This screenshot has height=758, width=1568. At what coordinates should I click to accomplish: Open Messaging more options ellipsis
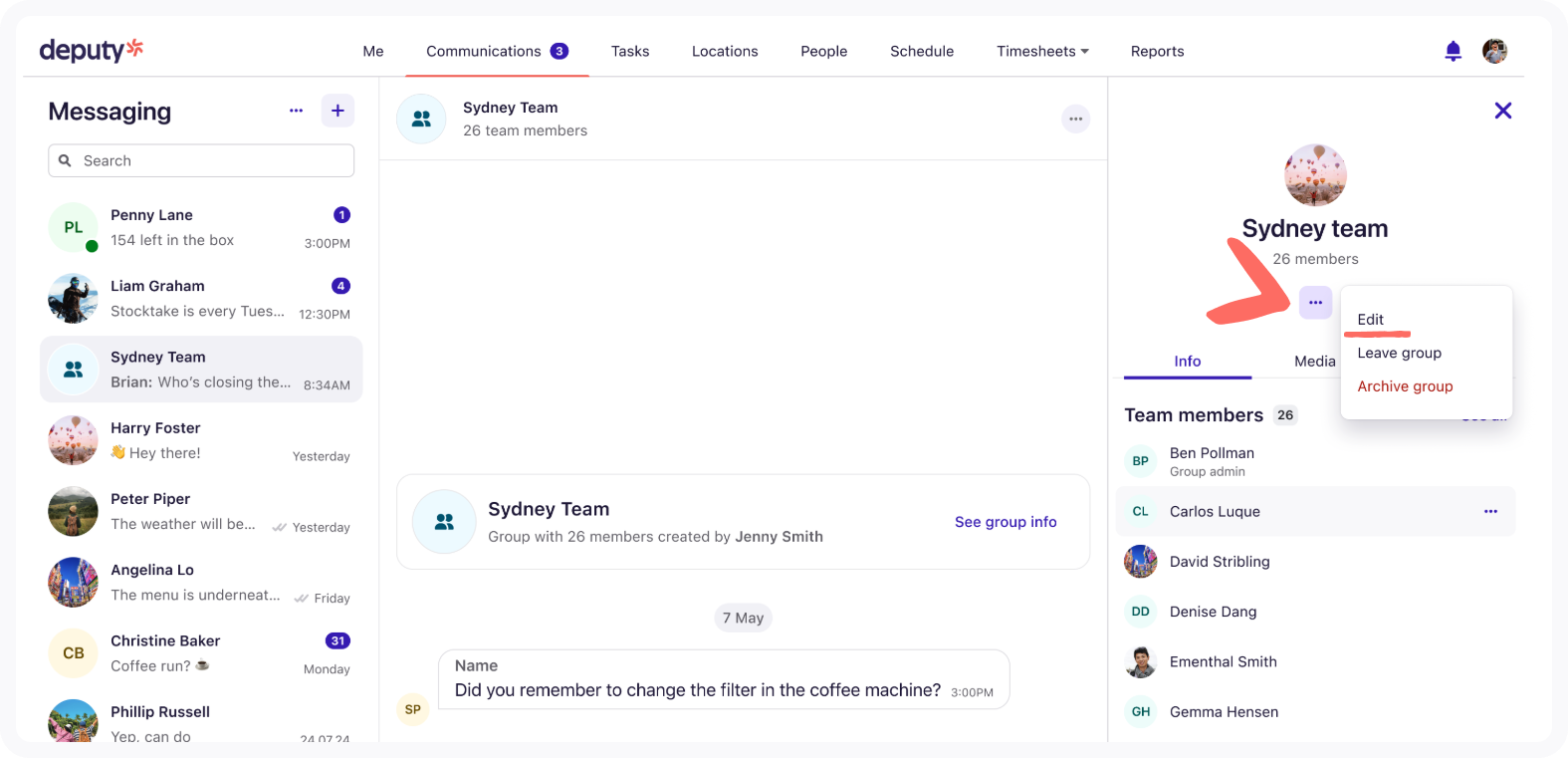tap(296, 111)
